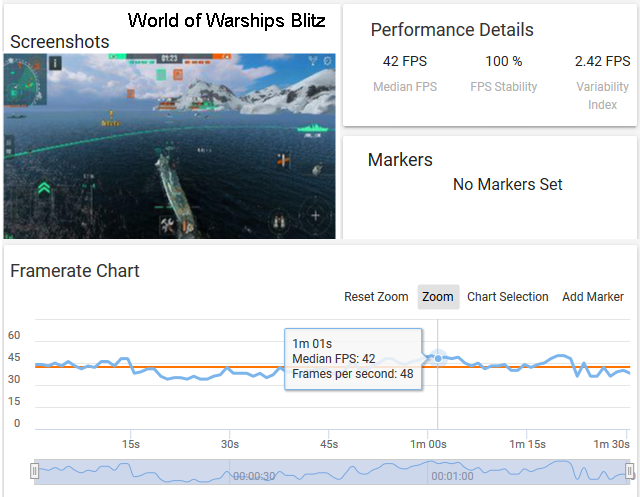Click the Variability Index label
The height and width of the screenshot is (497, 640).
click(602, 95)
